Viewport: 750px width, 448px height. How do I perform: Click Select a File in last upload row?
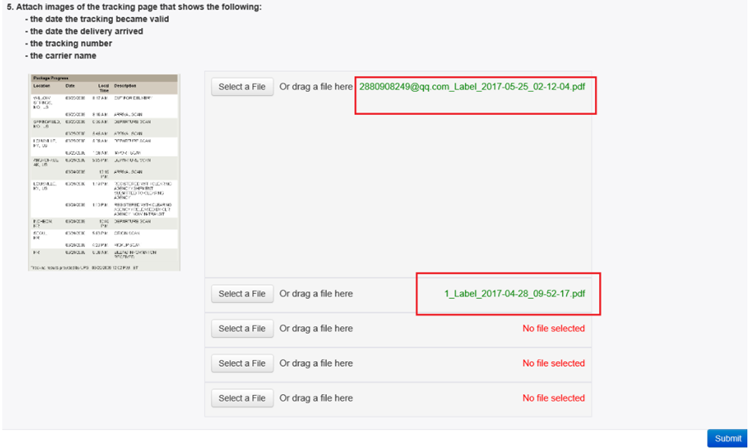[242, 398]
